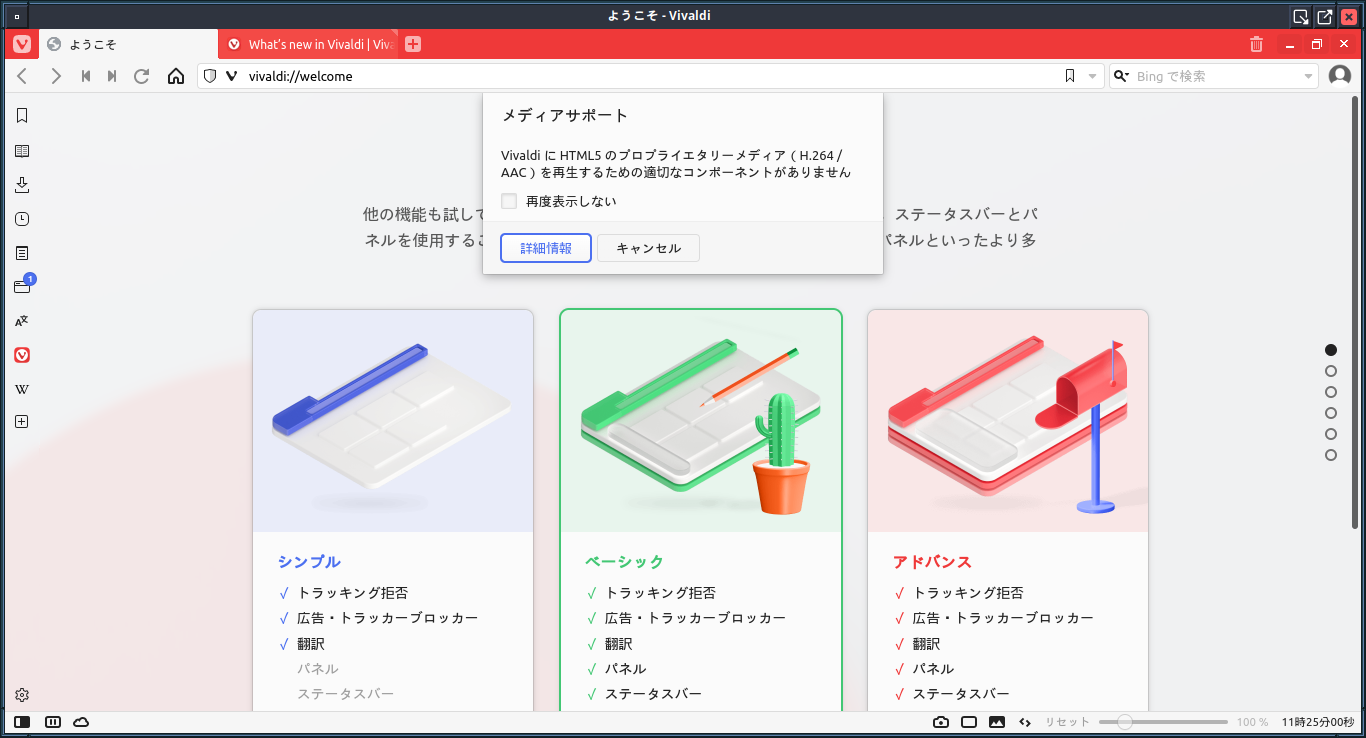The image size is (1366, 738).
Task: Open the search engine selector dropdown
Action: [1121, 76]
